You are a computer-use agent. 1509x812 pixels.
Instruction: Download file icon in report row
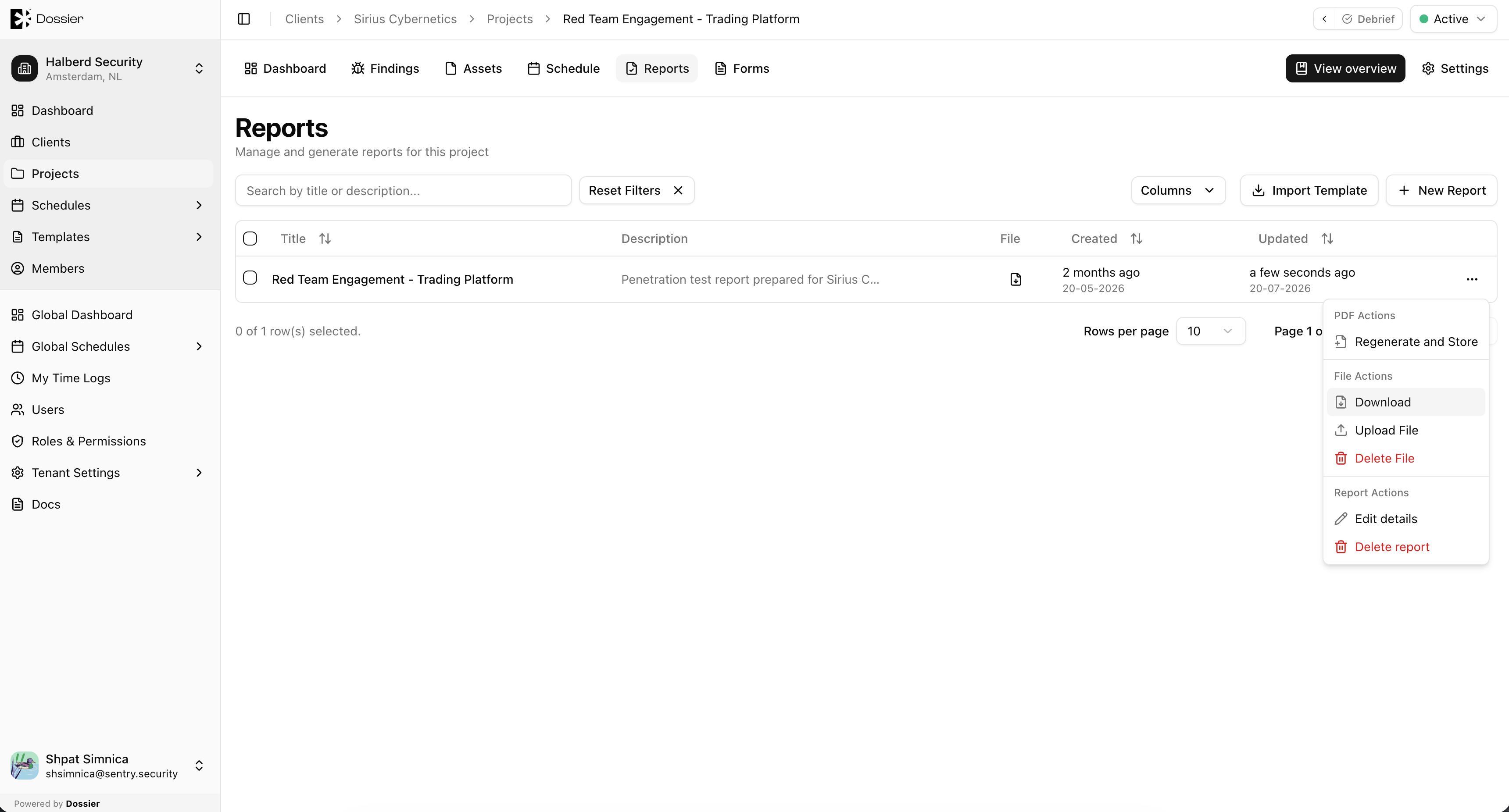[1016, 279]
